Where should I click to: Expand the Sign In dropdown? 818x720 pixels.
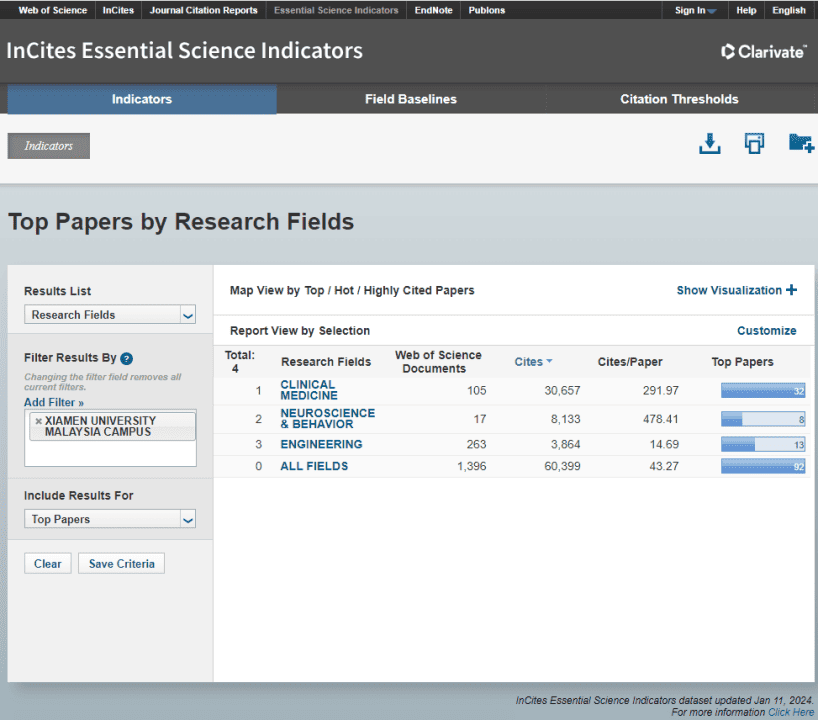coord(694,10)
